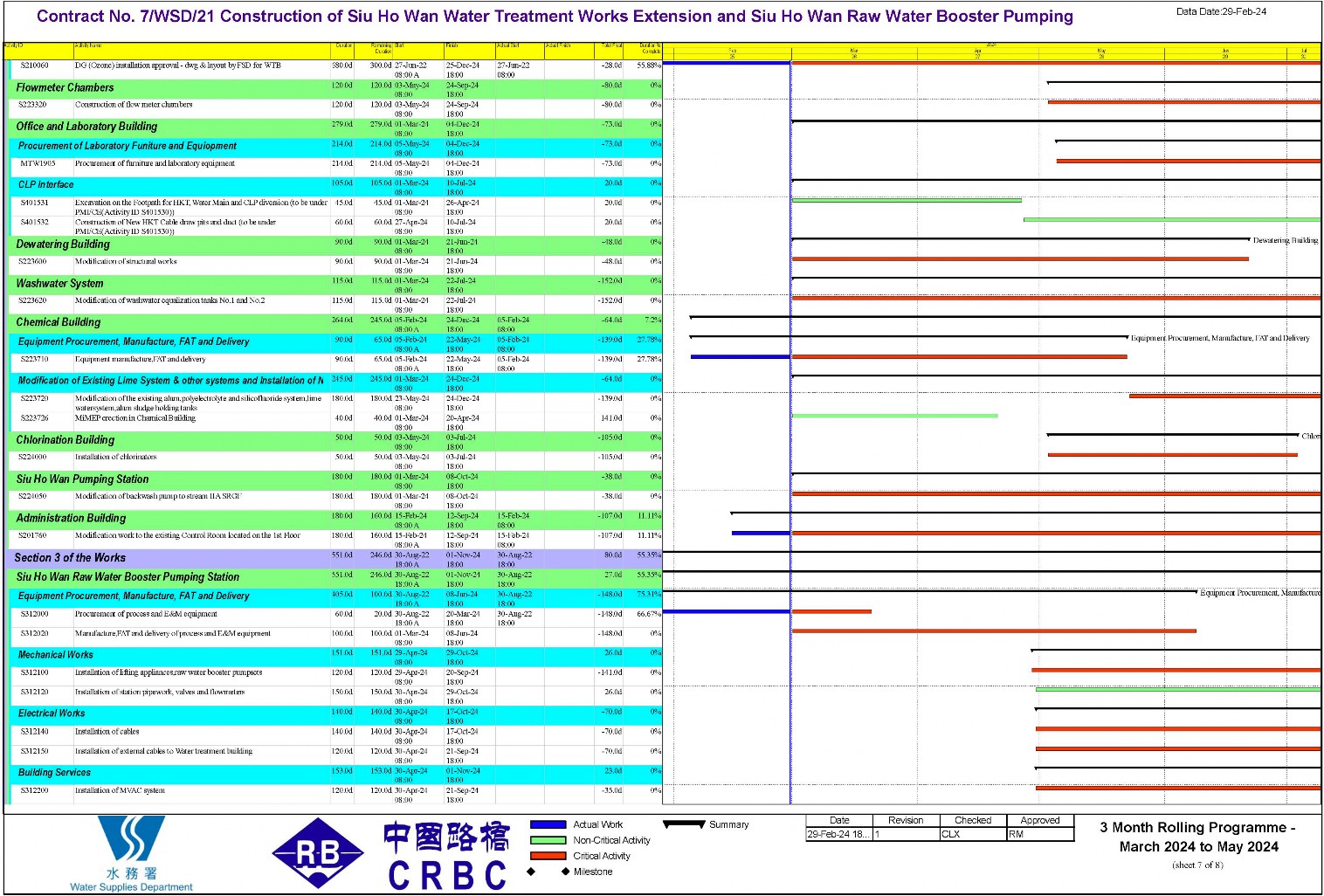Click the 66.67% complete value for S312000

pos(649,614)
